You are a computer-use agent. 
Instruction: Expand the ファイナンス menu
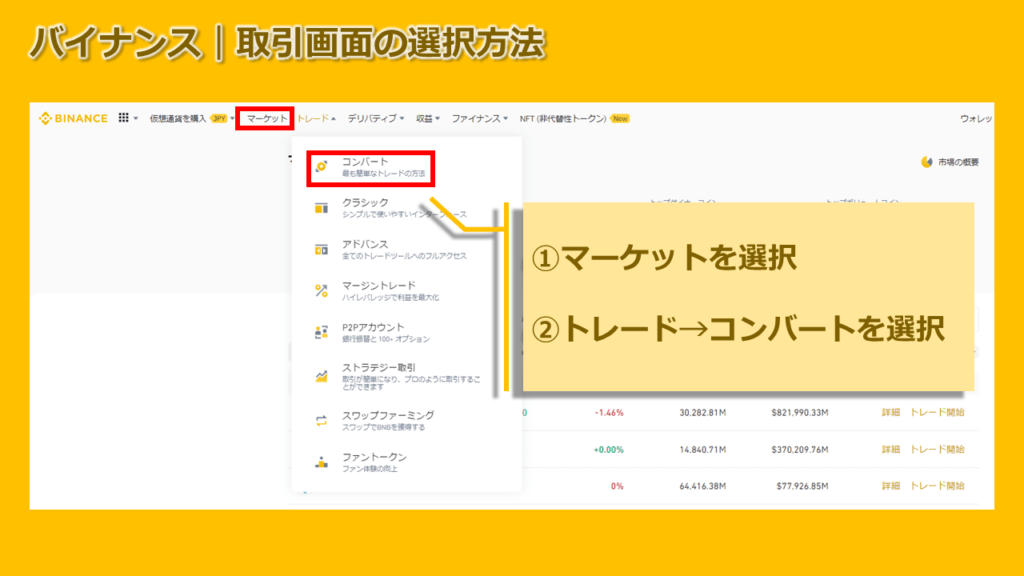point(479,118)
